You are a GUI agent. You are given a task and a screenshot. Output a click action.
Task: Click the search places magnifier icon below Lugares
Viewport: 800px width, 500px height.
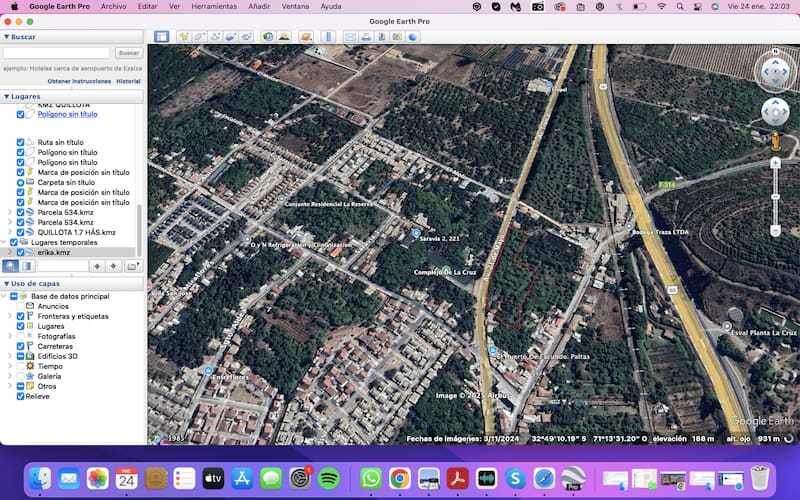tap(11, 266)
